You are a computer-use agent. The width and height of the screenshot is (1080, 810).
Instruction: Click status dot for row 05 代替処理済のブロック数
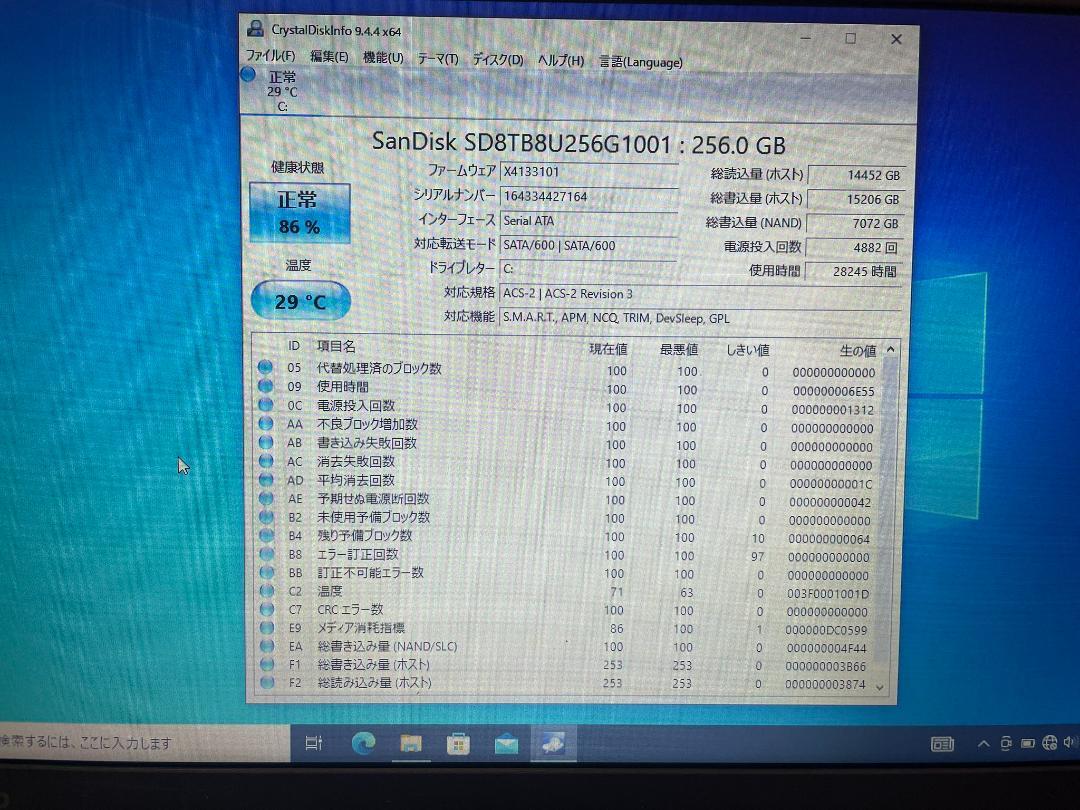pyautogui.click(x=265, y=367)
